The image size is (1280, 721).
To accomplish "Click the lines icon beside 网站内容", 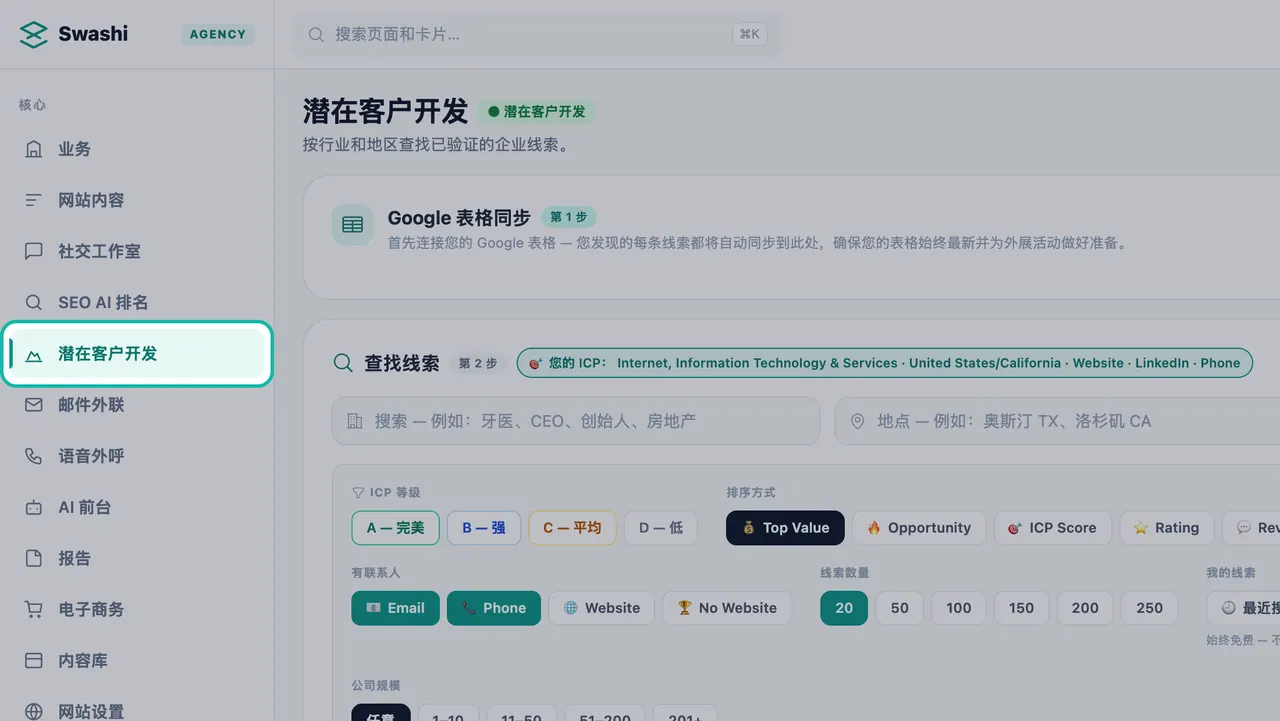I will tap(34, 200).
